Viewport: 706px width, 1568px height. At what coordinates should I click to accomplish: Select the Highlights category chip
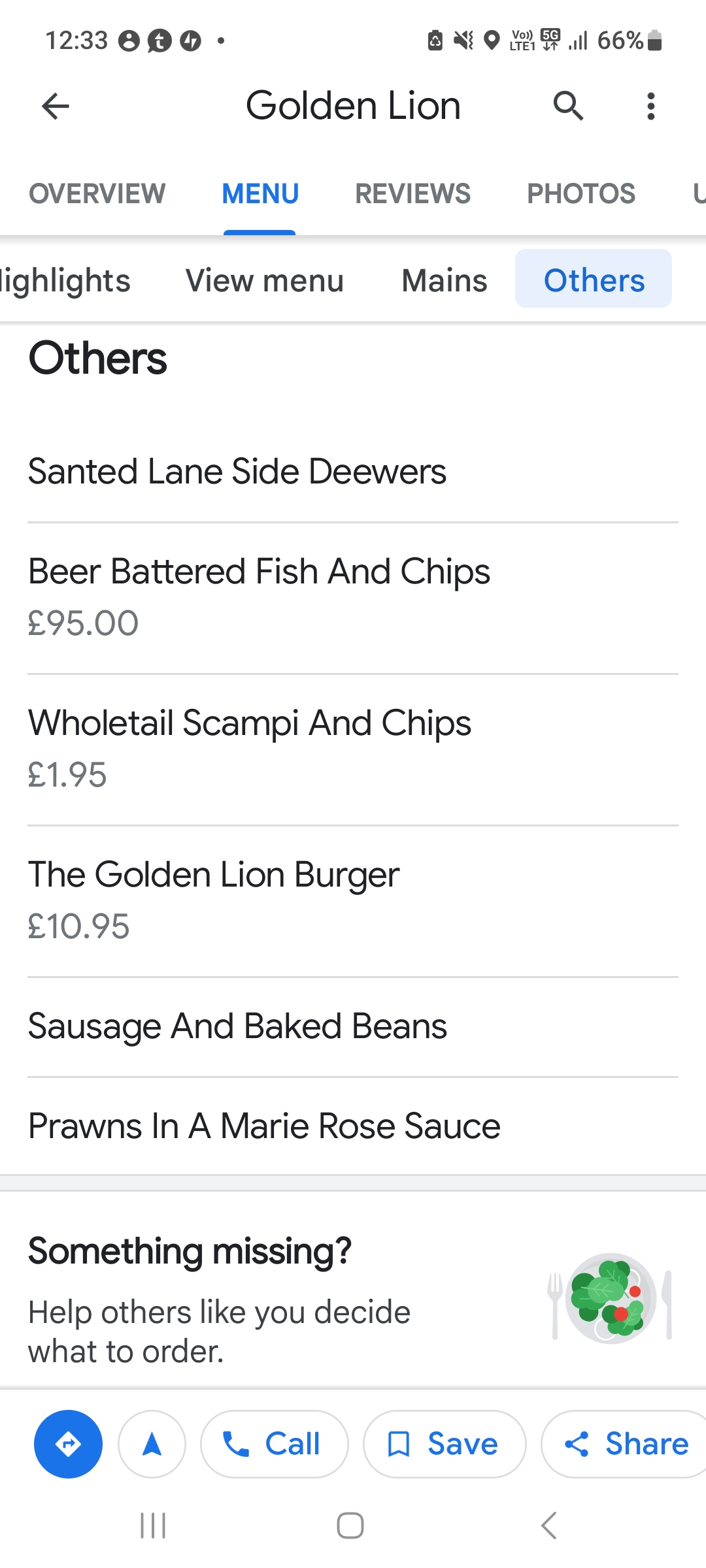(65, 280)
